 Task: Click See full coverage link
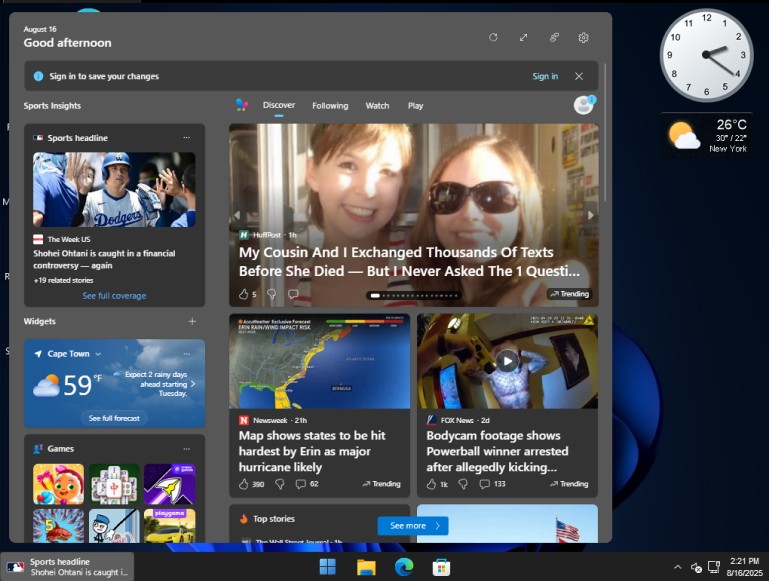point(114,296)
